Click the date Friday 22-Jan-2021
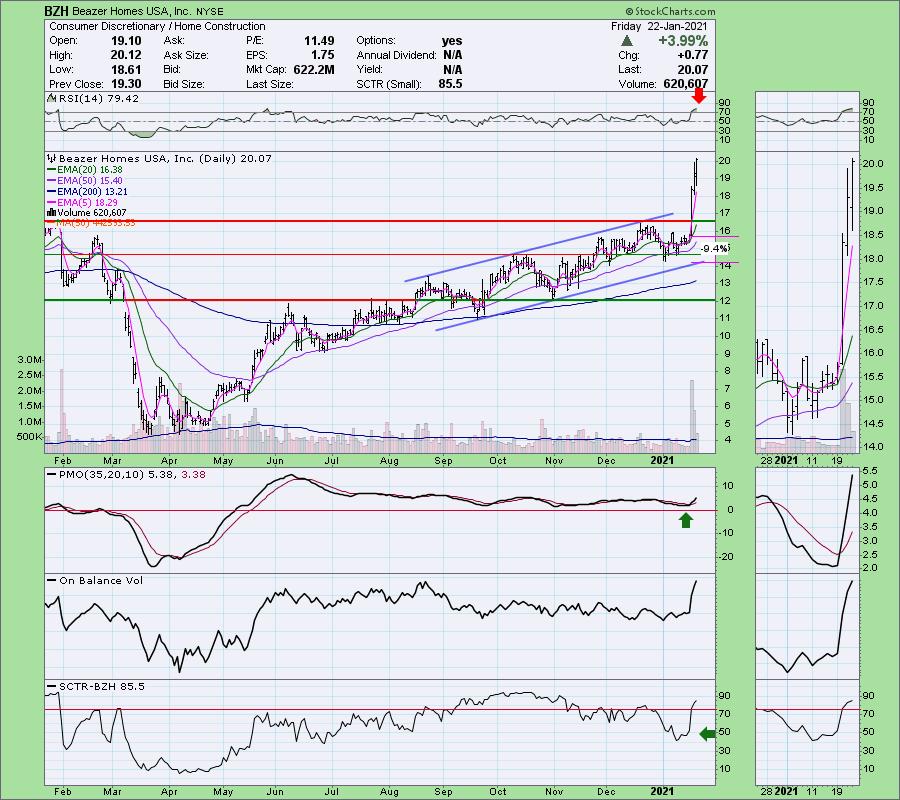Screen dimensions: 900x800 pos(659,26)
